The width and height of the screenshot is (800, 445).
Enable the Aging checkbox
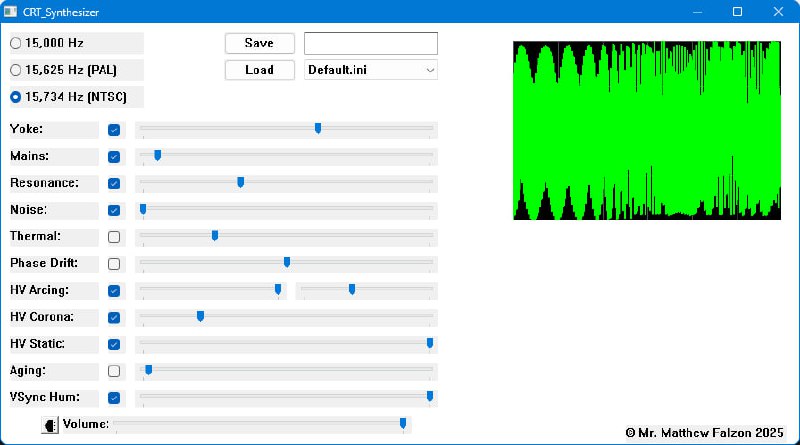114,371
